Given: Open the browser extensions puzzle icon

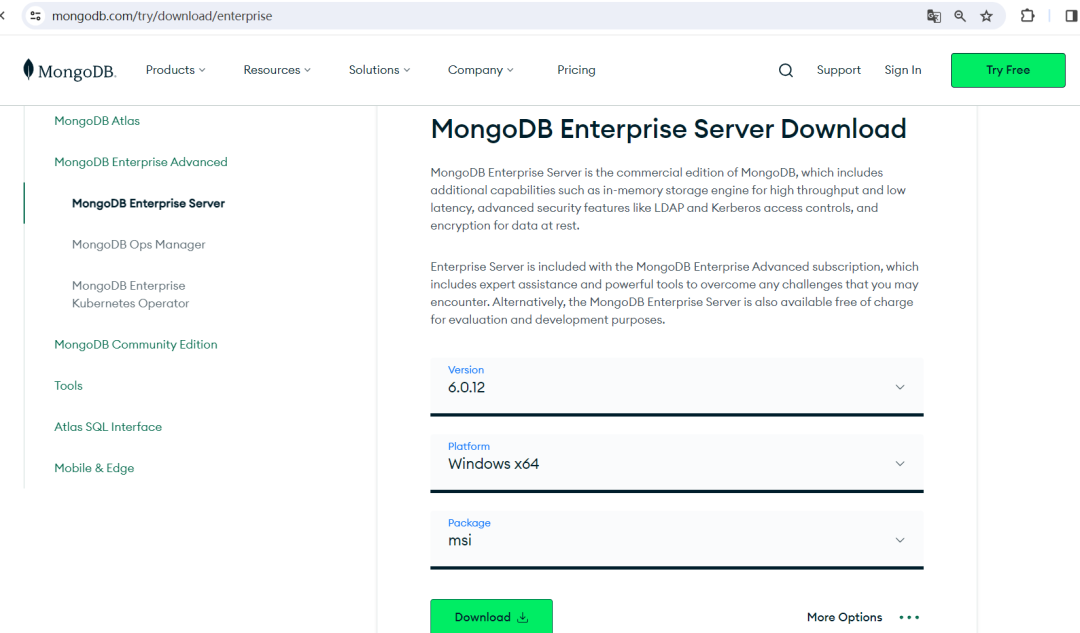Looking at the screenshot, I should 1027,15.
